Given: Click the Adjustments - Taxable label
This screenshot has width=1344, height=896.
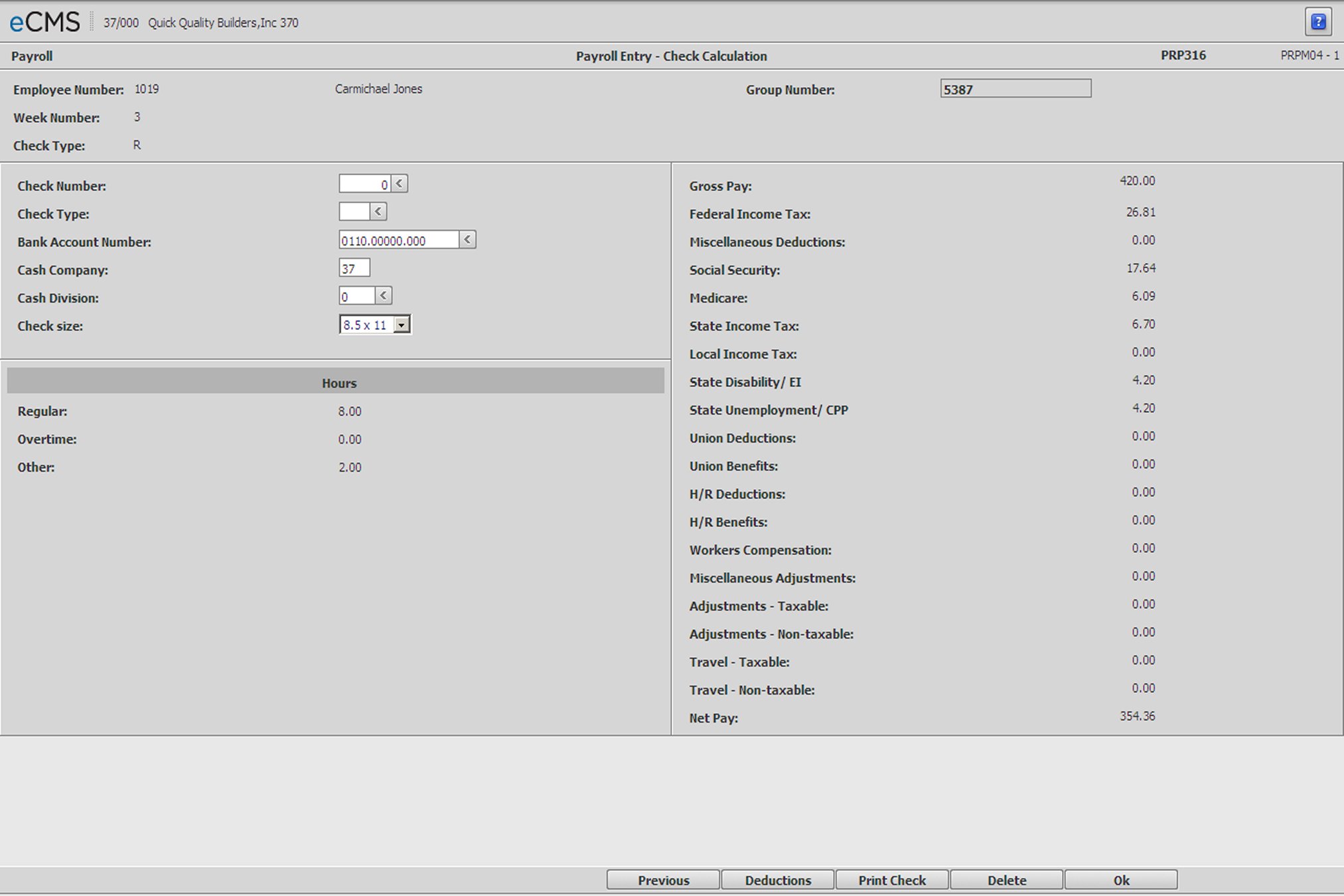Looking at the screenshot, I should click(x=759, y=606).
